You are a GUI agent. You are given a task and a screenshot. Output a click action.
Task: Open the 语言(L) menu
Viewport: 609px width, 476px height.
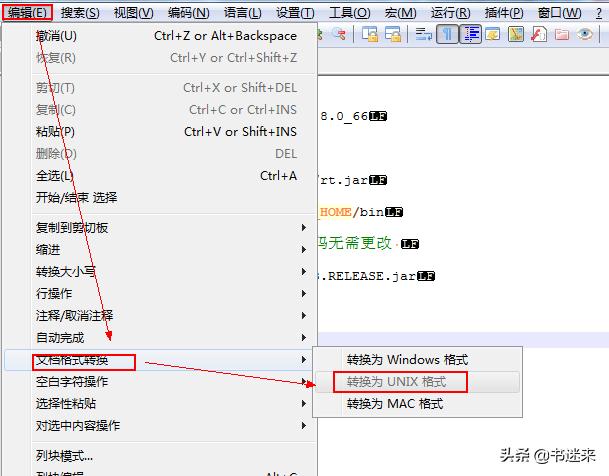click(x=242, y=13)
